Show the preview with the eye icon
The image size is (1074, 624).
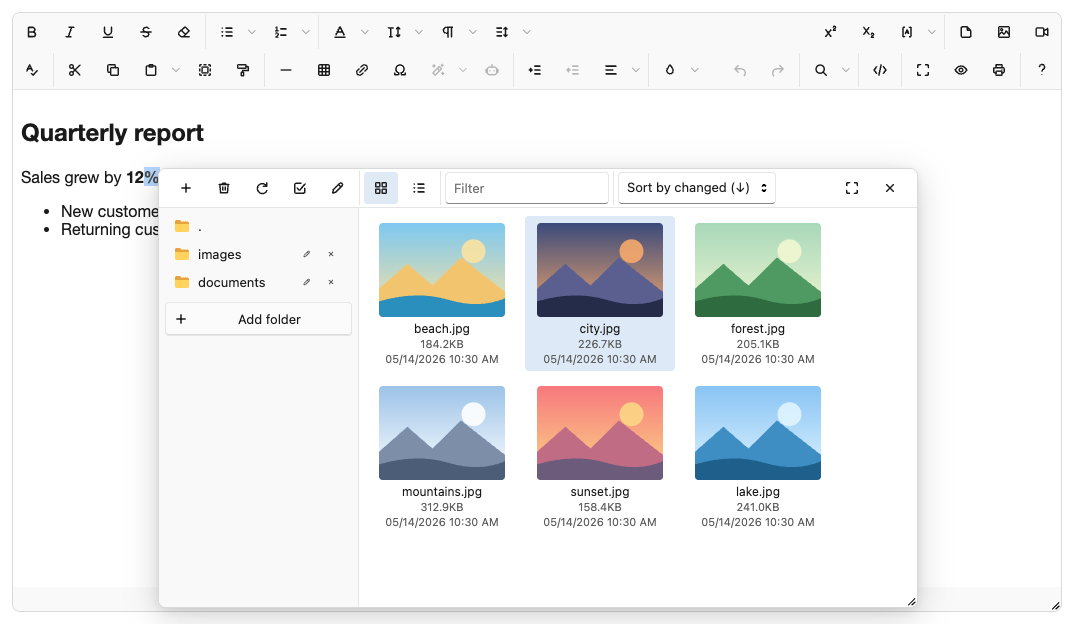click(x=961, y=70)
